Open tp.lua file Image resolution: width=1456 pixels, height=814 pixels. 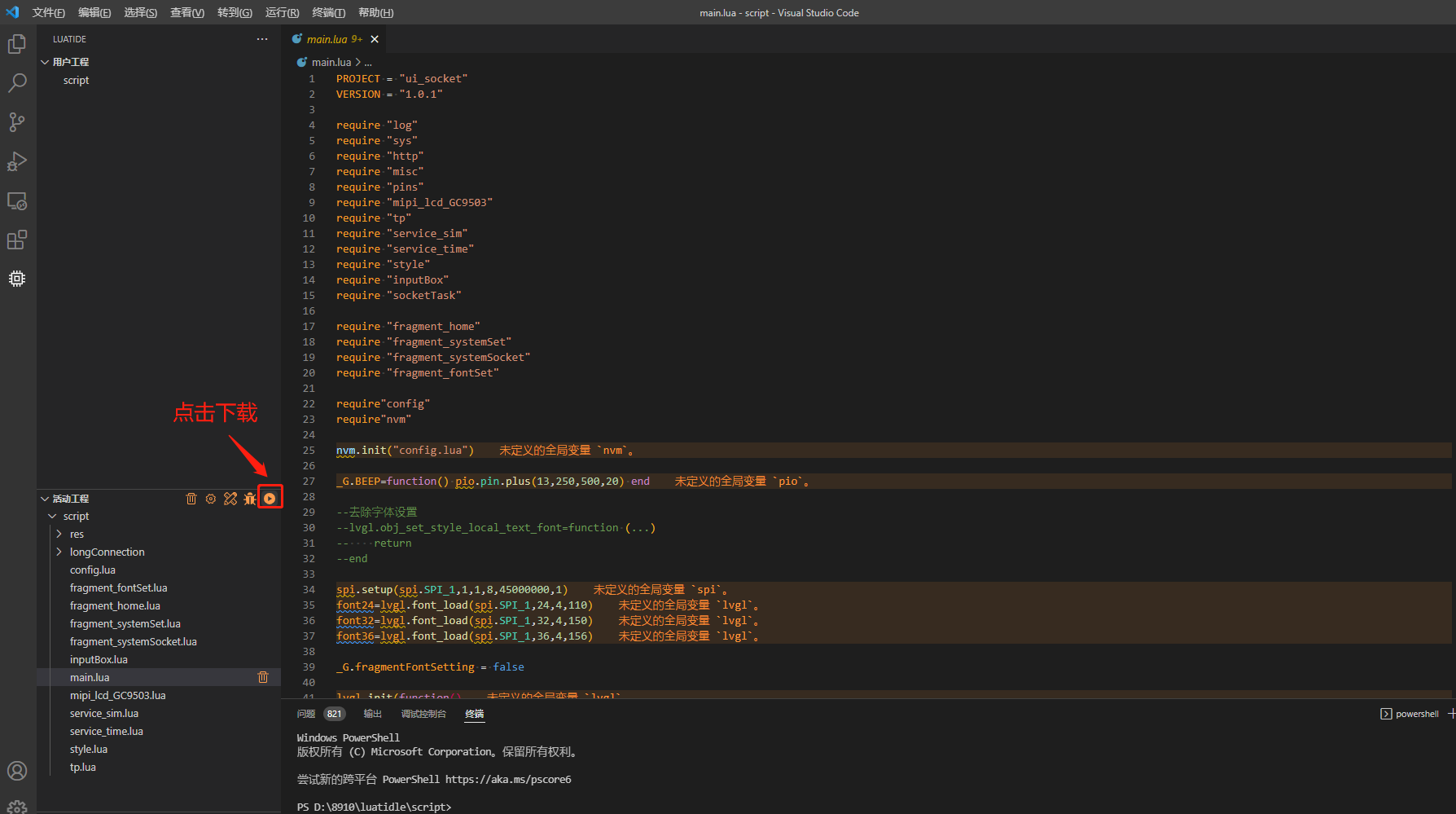(x=83, y=767)
